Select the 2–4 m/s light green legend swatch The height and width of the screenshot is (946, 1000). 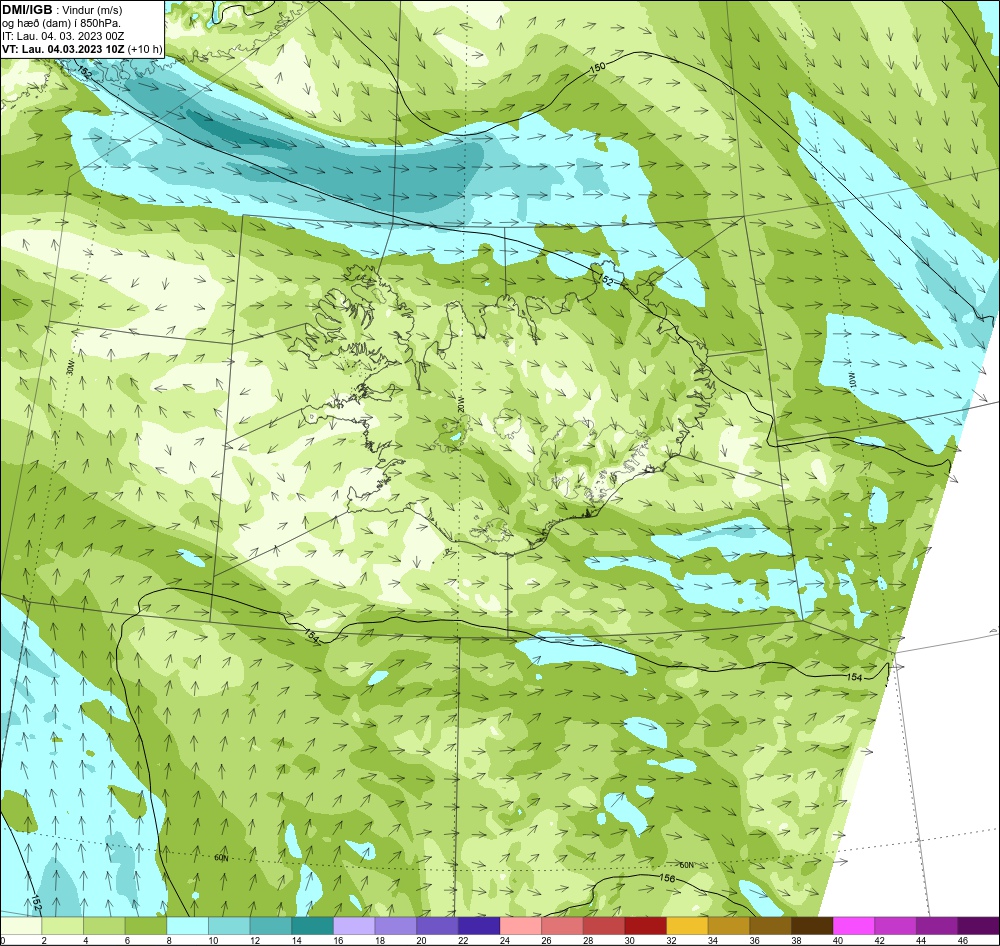62,926
